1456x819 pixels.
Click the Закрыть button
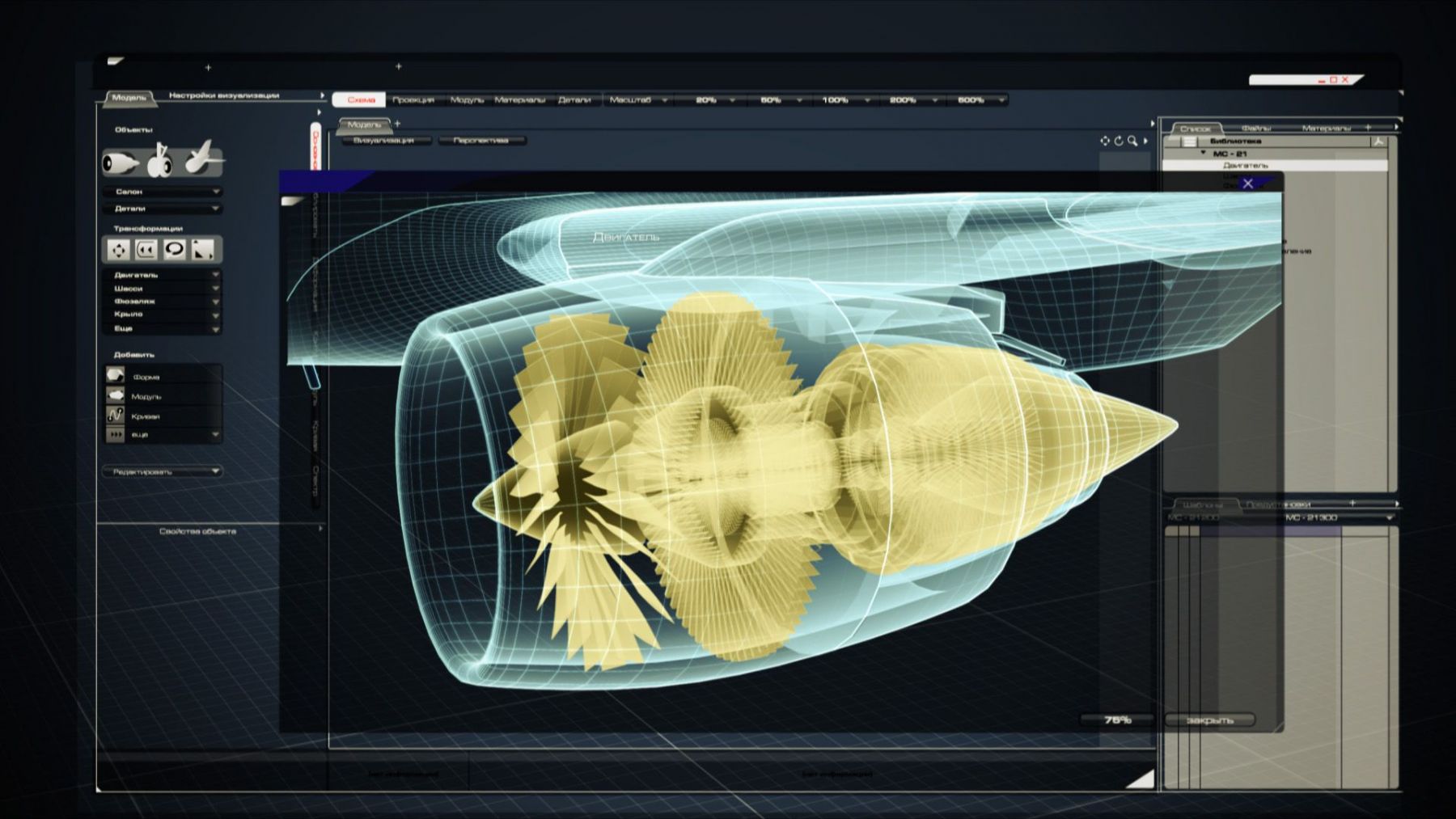pos(1210,720)
